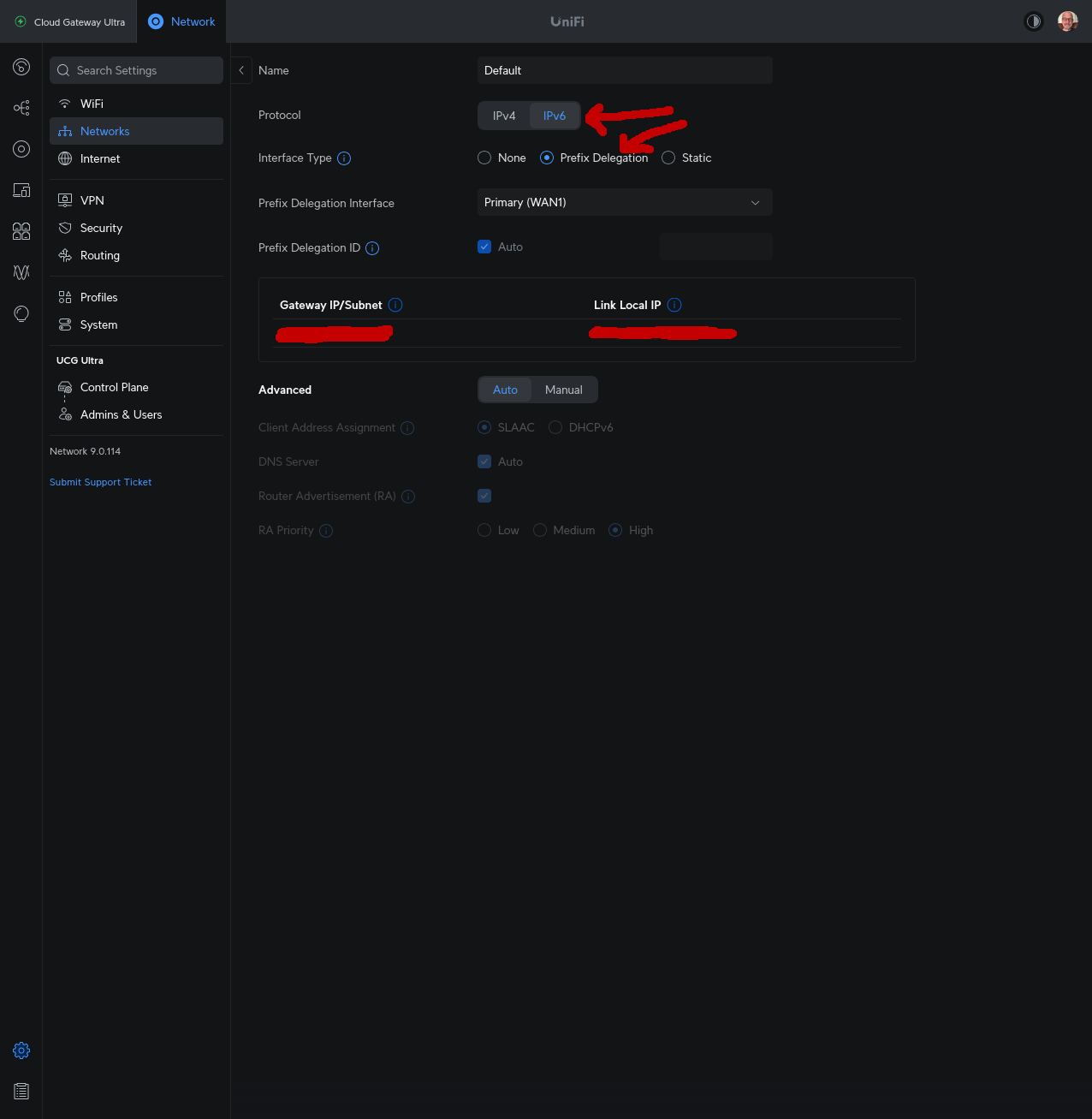Click the Search Settings field
Image resolution: width=1092 pixels, height=1119 pixels.
pos(136,70)
